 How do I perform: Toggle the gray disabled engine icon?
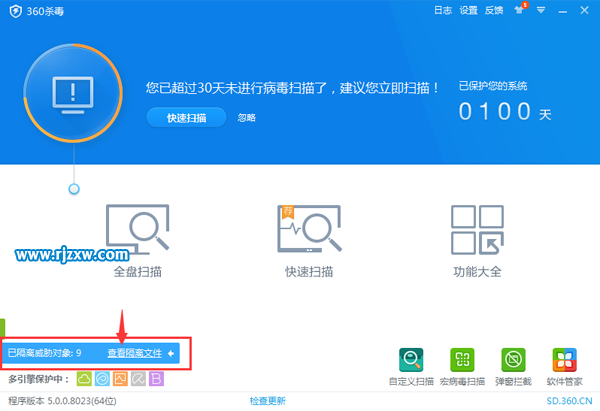click(138, 379)
